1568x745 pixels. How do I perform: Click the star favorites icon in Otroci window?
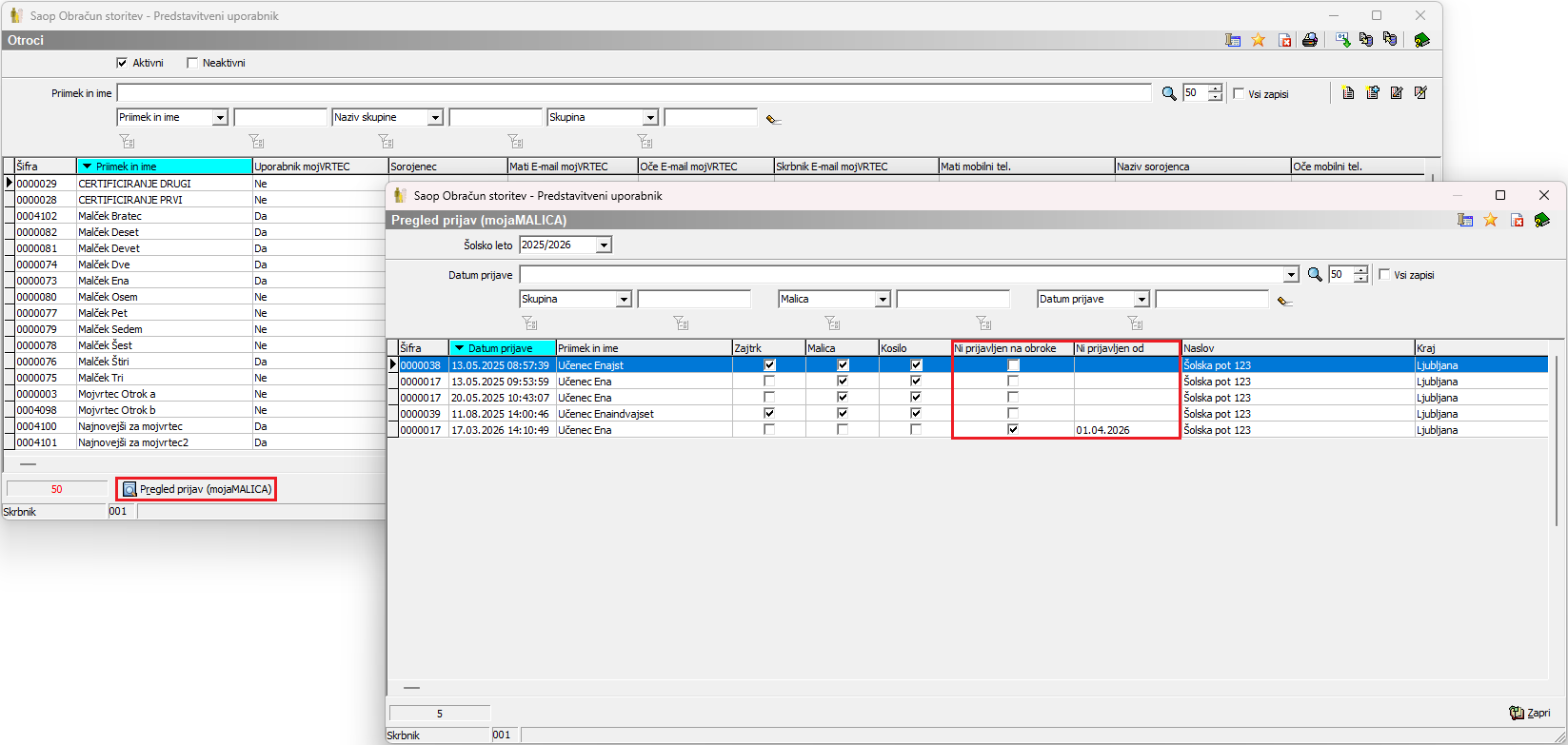pyautogui.click(x=1259, y=40)
